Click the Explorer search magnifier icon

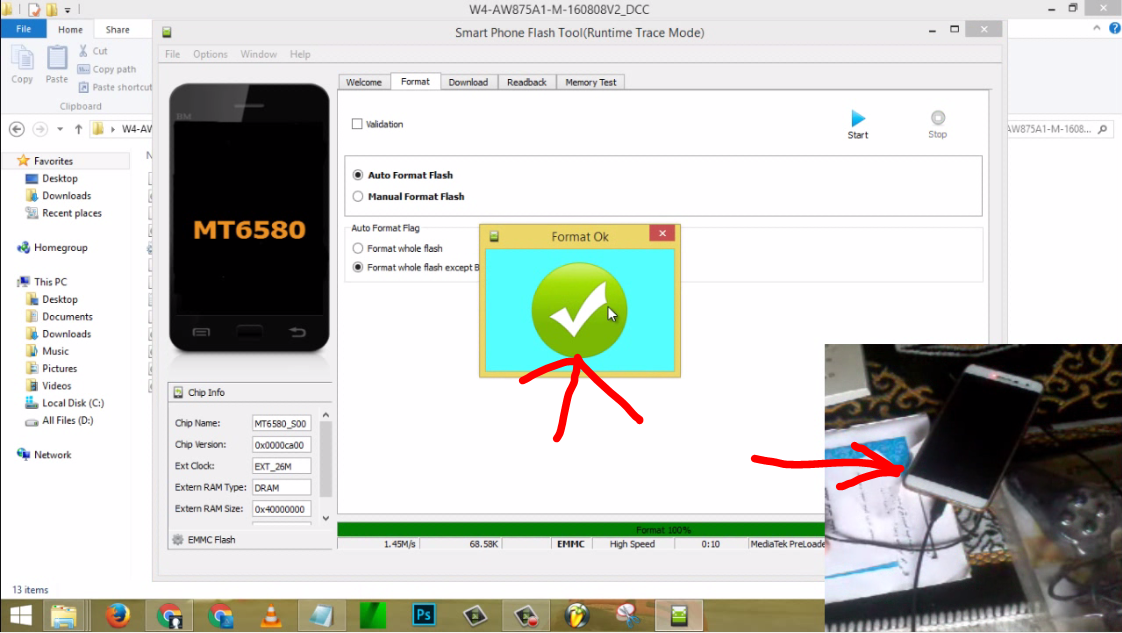click(x=1103, y=129)
